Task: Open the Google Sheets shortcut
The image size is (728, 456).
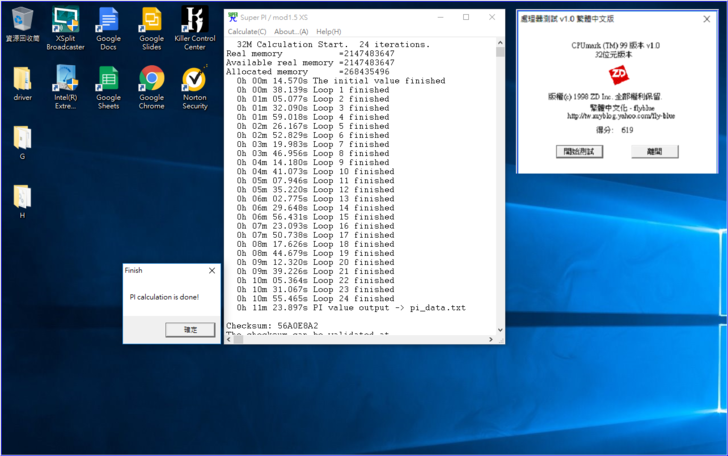Action: (108, 79)
